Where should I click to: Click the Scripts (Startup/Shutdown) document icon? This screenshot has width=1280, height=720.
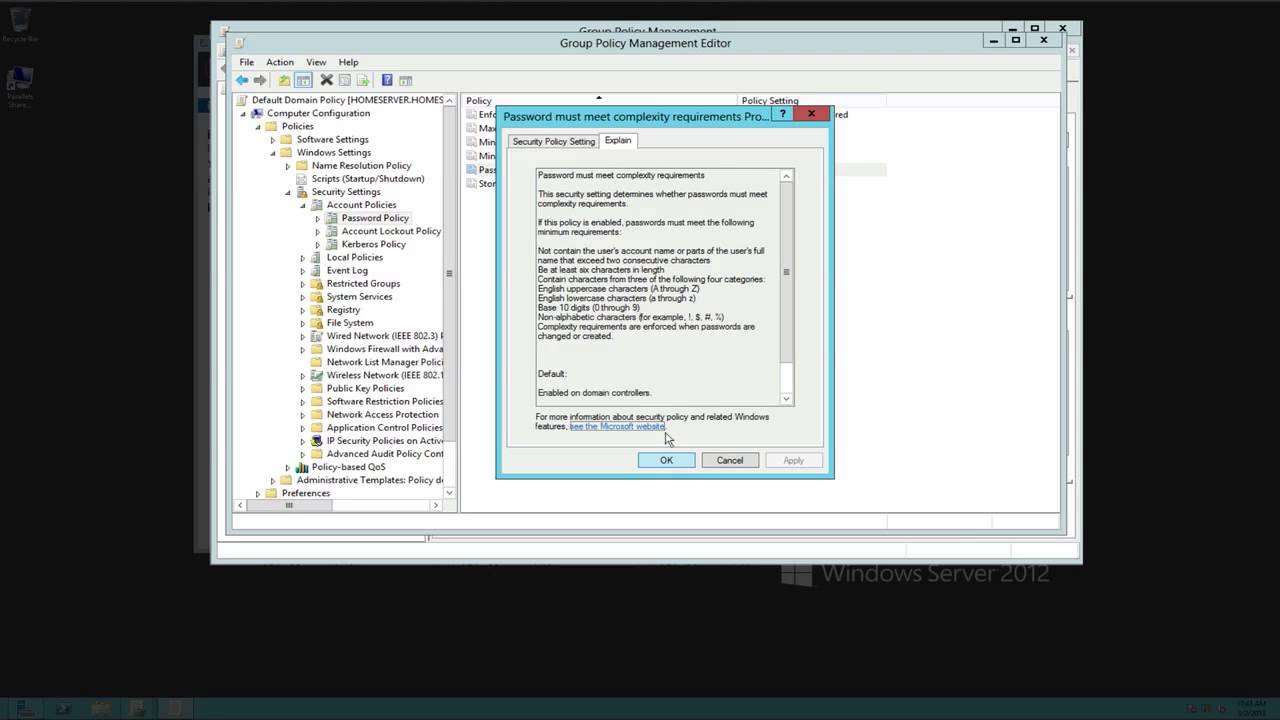coord(302,179)
